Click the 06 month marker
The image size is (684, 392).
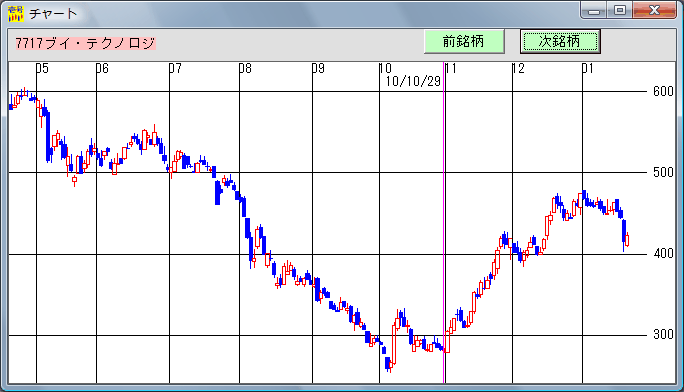pyautogui.click(x=102, y=68)
